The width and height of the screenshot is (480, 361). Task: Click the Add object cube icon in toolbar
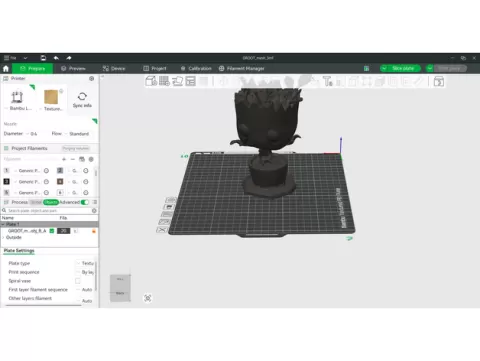[x=151, y=81]
